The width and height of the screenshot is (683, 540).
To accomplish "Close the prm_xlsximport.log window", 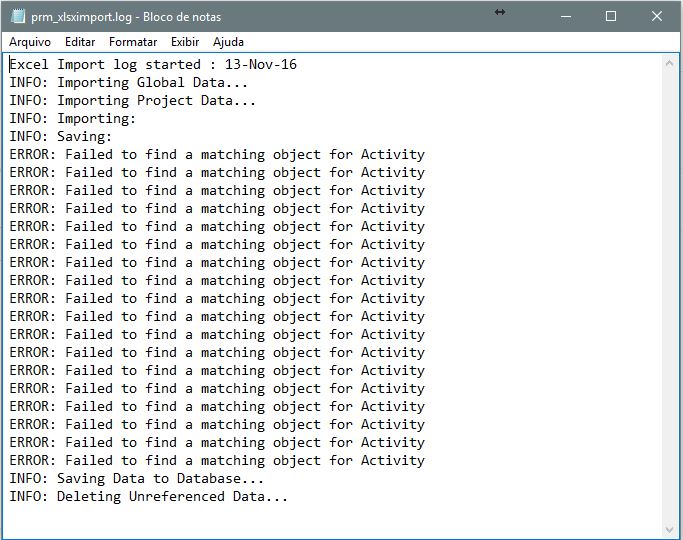I will [656, 17].
